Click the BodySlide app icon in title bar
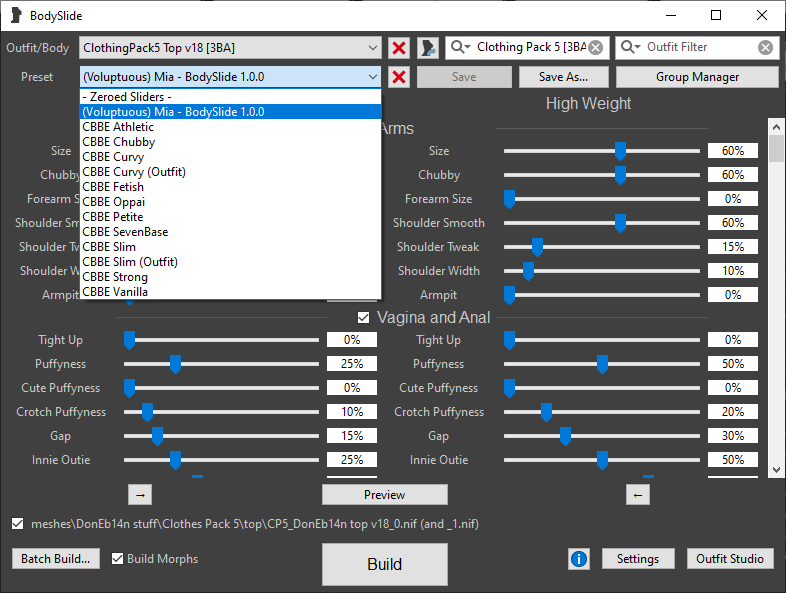This screenshot has height=593, width=786. 16,16
